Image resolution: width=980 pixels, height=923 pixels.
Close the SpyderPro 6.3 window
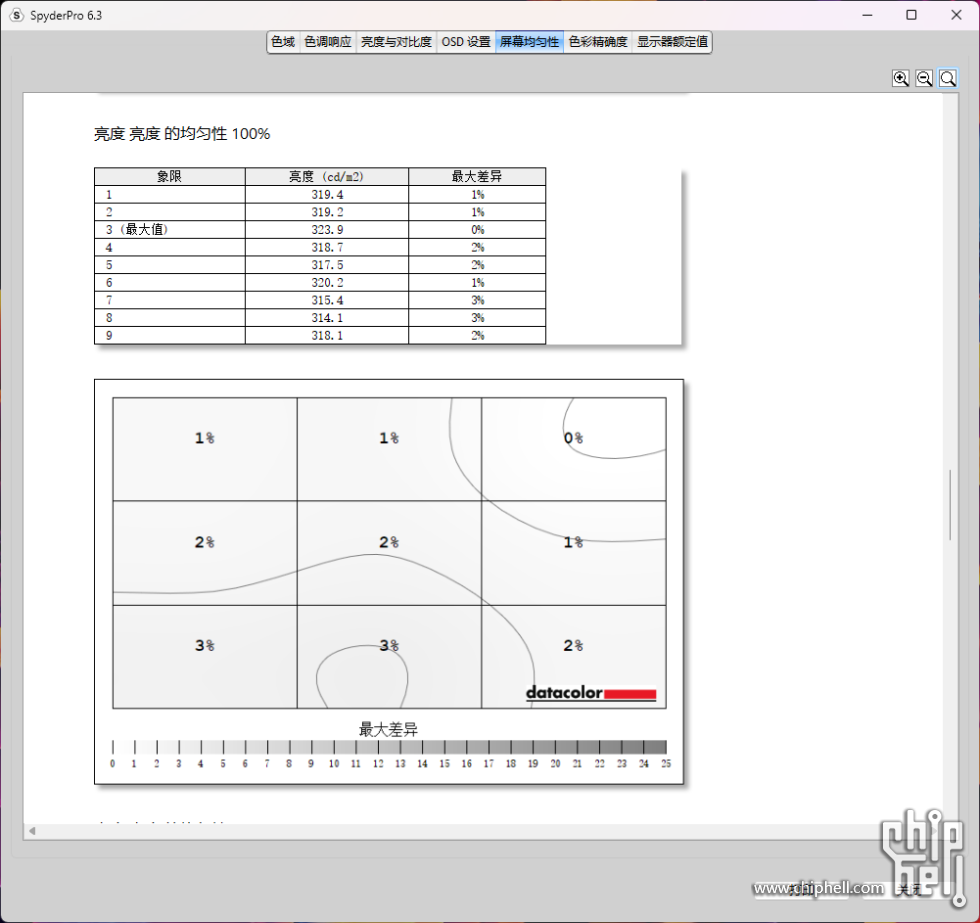pyautogui.click(x=957, y=15)
